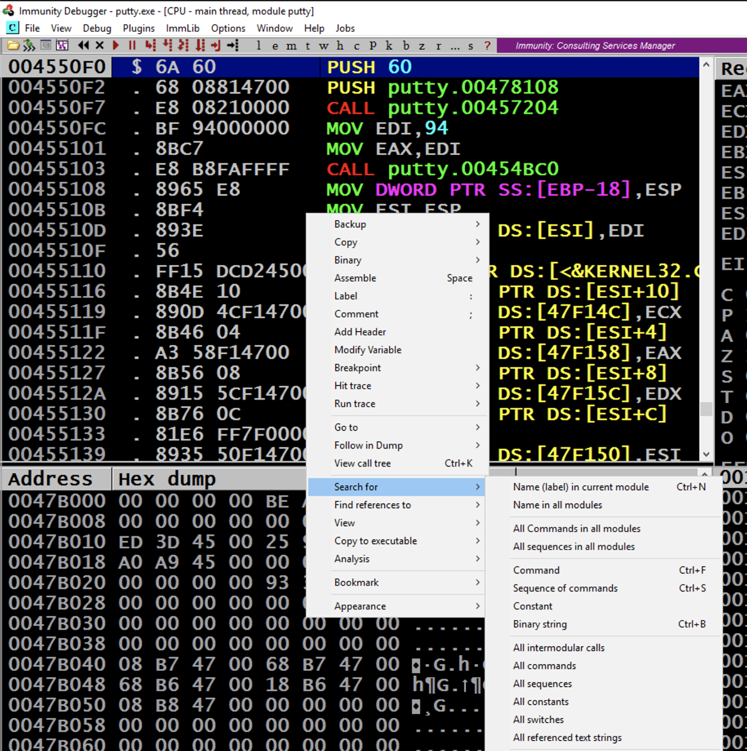Open the Options menu
Viewport: 747px width, 751px height.
pyautogui.click(x=228, y=28)
